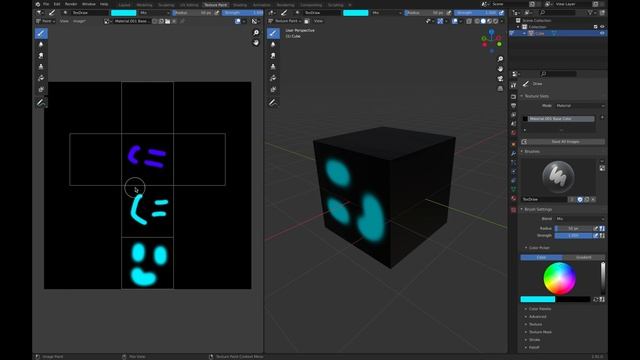Viewport: 640px width, 360px height.
Task: Open the Render properties tab
Action: tap(513, 97)
